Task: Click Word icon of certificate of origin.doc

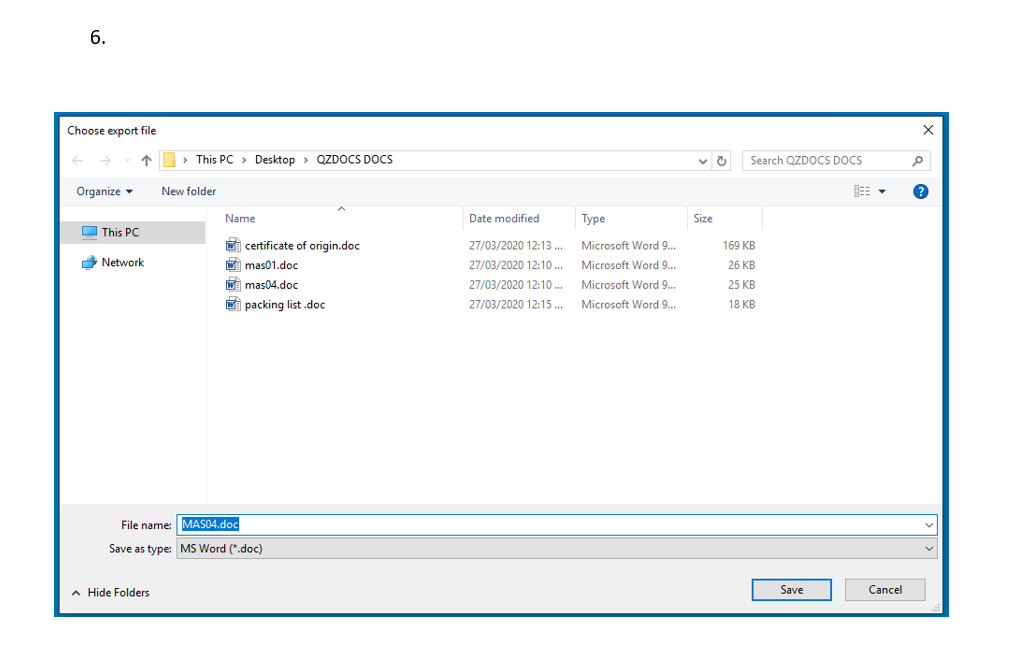Action: [233, 246]
